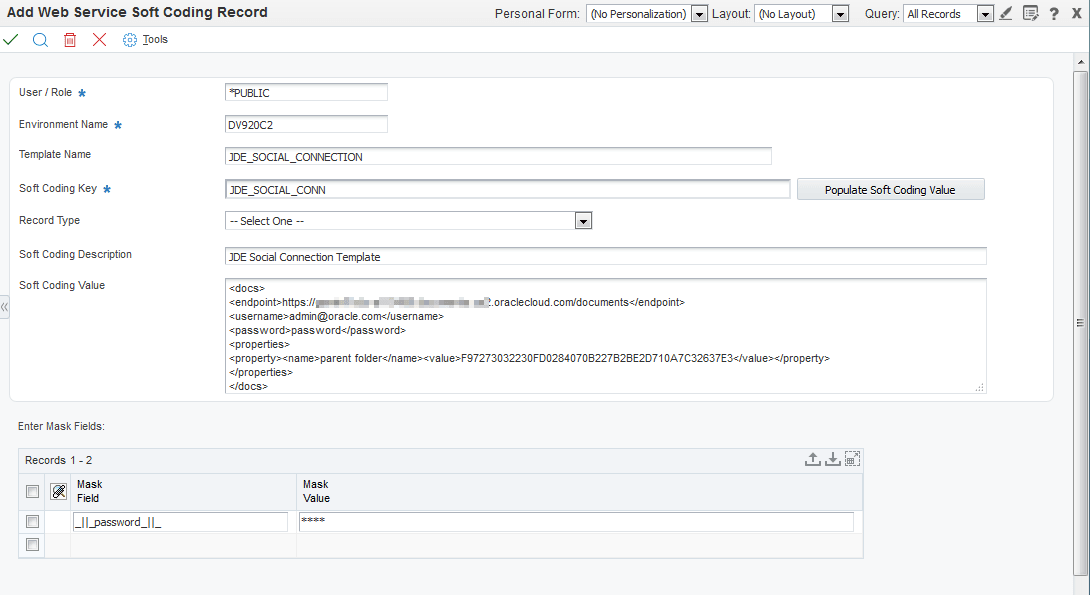This screenshot has width=1090, height=595.
Task: Click the Soft Coding Key field
Action: tap(507, 189)
